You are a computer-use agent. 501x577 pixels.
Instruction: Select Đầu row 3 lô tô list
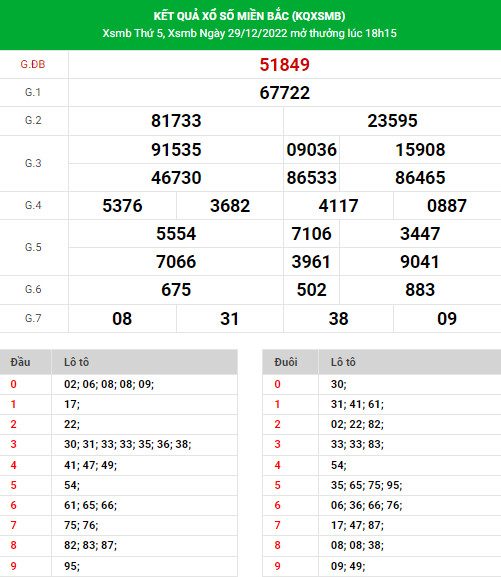point(127,444)
